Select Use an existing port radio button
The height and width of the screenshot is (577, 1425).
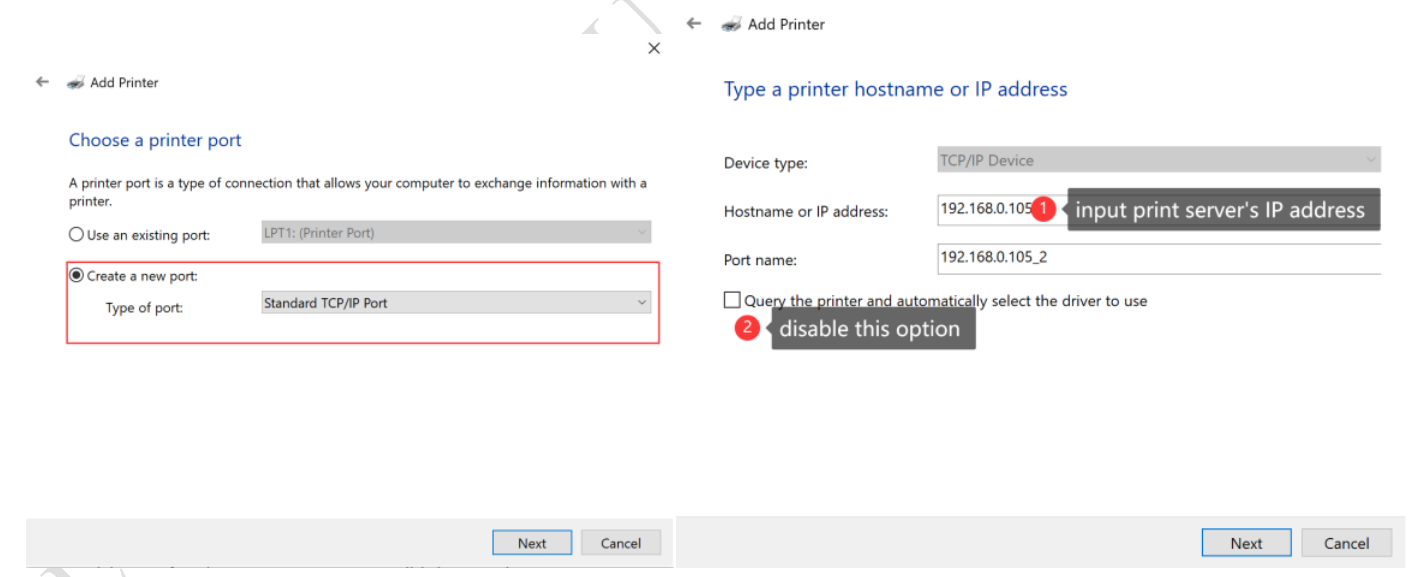point(76,235)
